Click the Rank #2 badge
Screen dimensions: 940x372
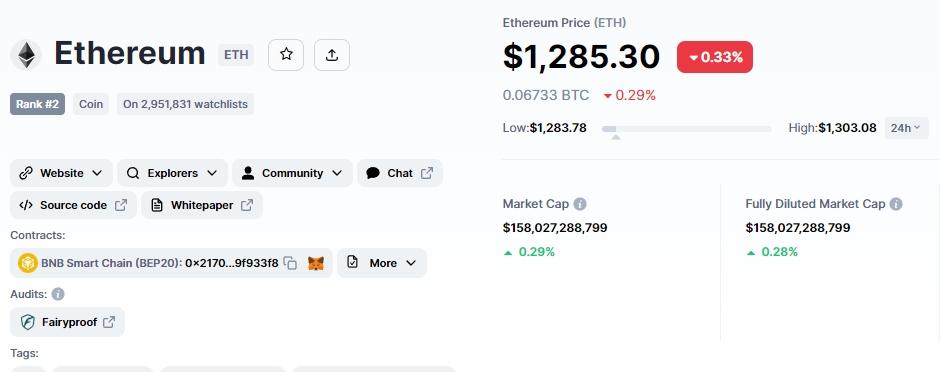[x=37, y=104]
